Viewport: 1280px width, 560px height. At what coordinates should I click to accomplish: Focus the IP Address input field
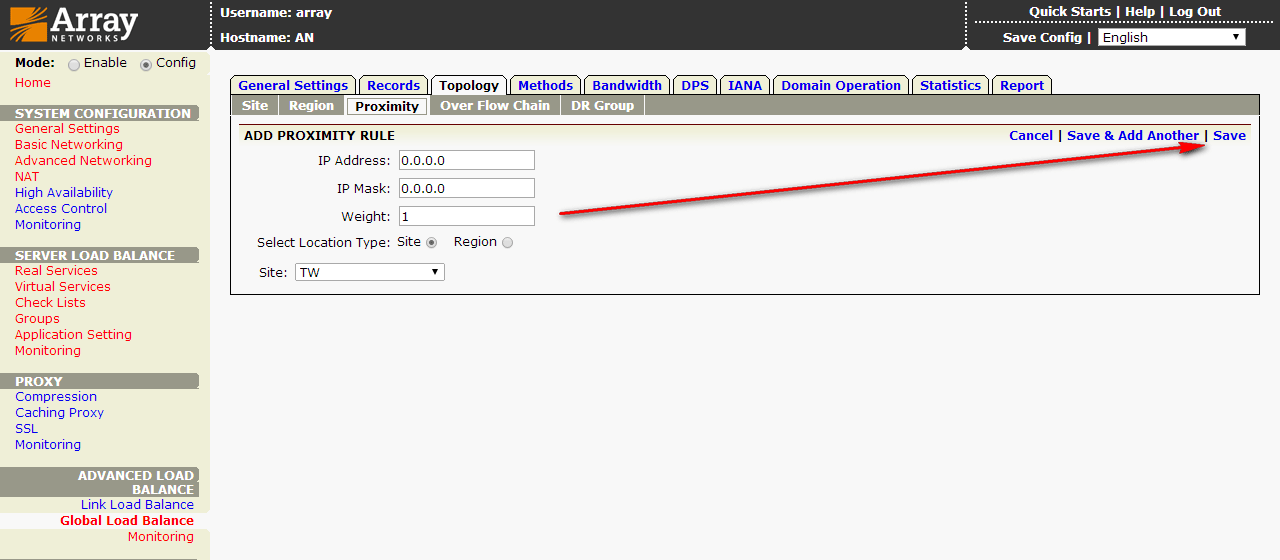tap(467, 160)
